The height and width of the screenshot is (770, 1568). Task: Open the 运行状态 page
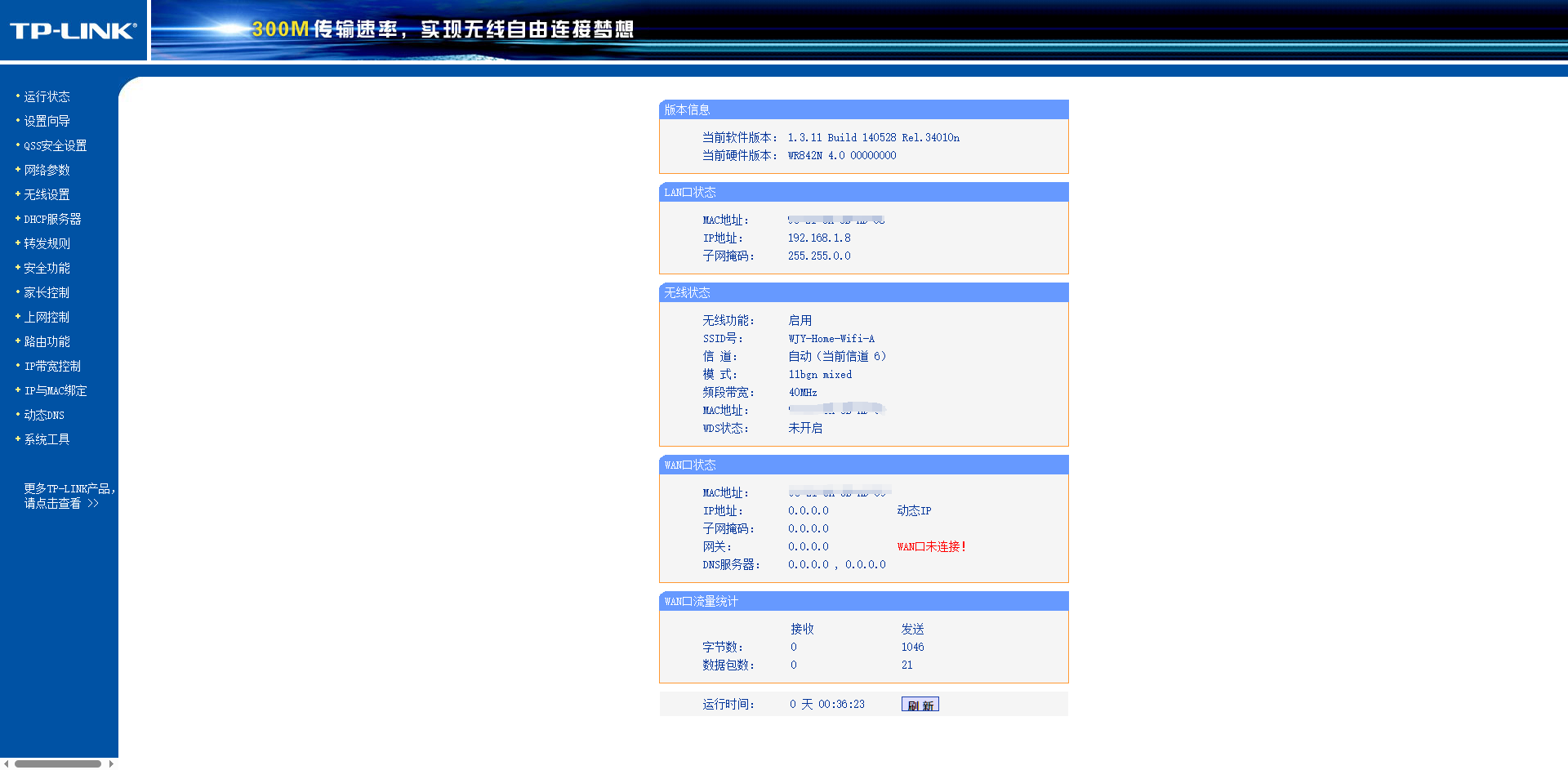pos(47,96)
